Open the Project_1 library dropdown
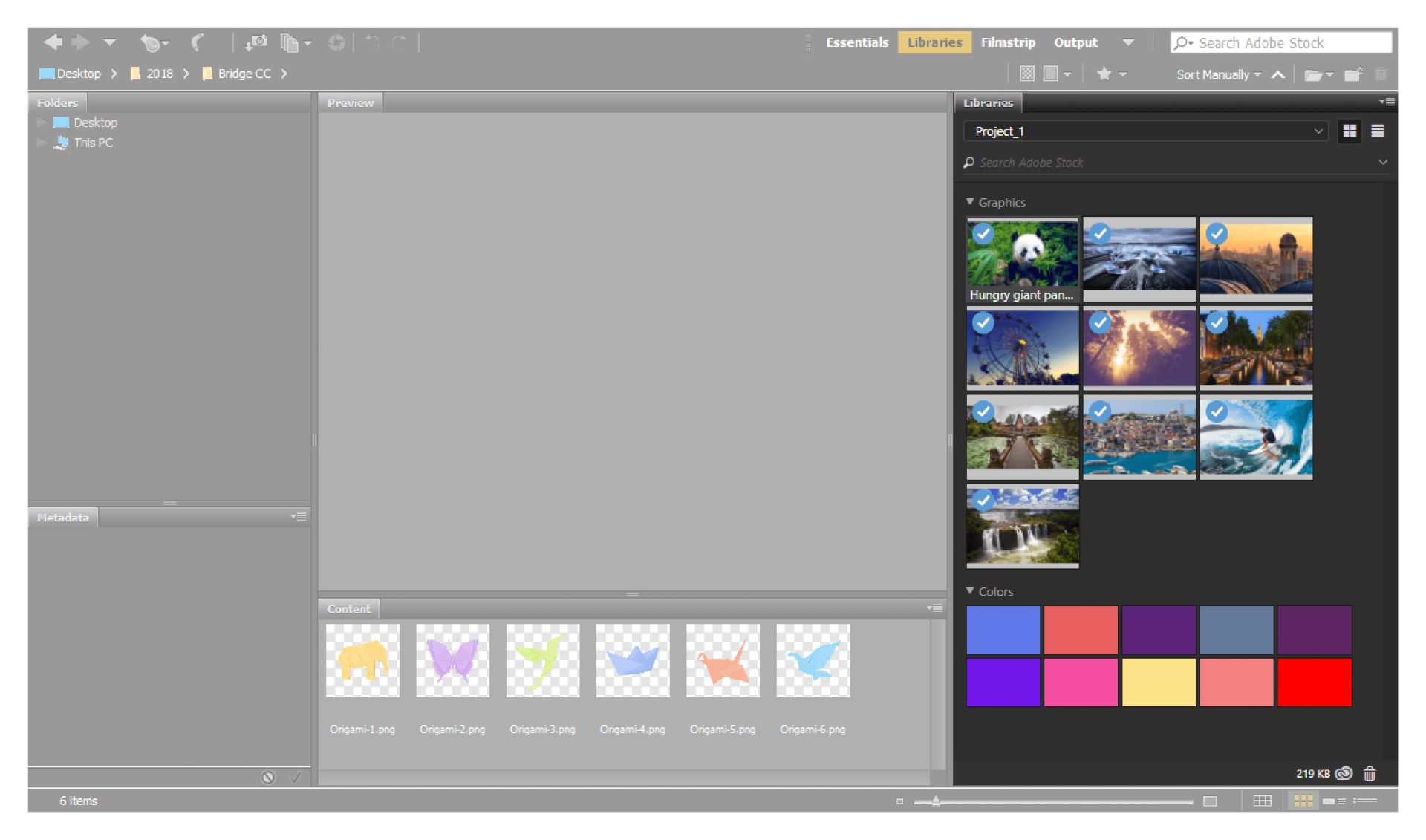This screenshot has height=840, width=1426. point(1147,131)
